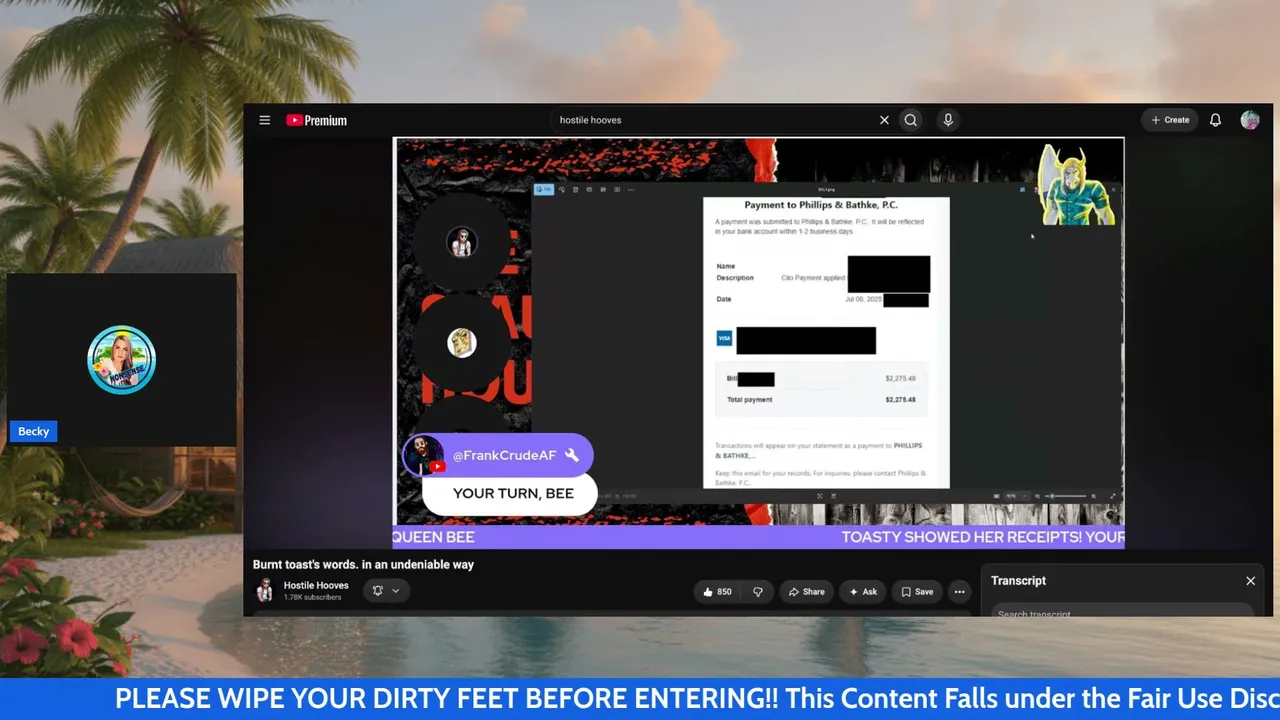This screenshot has width=1280, height=720.
Task: Click the '1.78K subscribers' count
Action: [312, 597]
